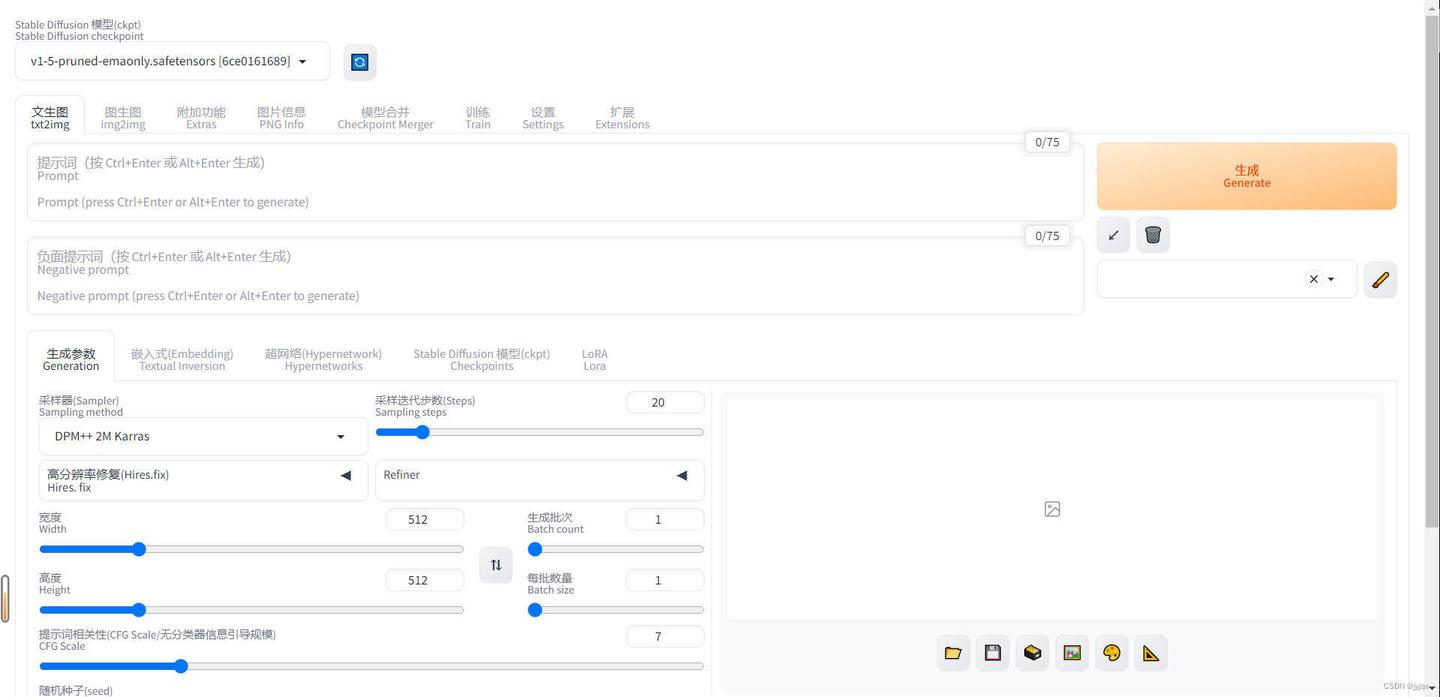Click the orange Generate button
Screen dimensions: 1440x697
pyautogui.click(x=1246, y=176)
